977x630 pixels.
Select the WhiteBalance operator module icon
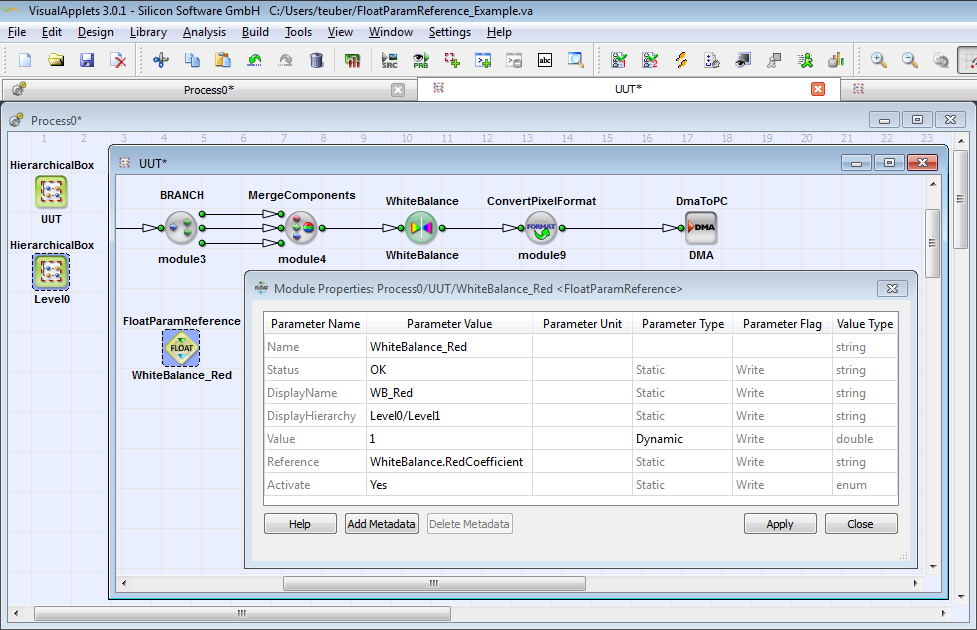(421, 228)
